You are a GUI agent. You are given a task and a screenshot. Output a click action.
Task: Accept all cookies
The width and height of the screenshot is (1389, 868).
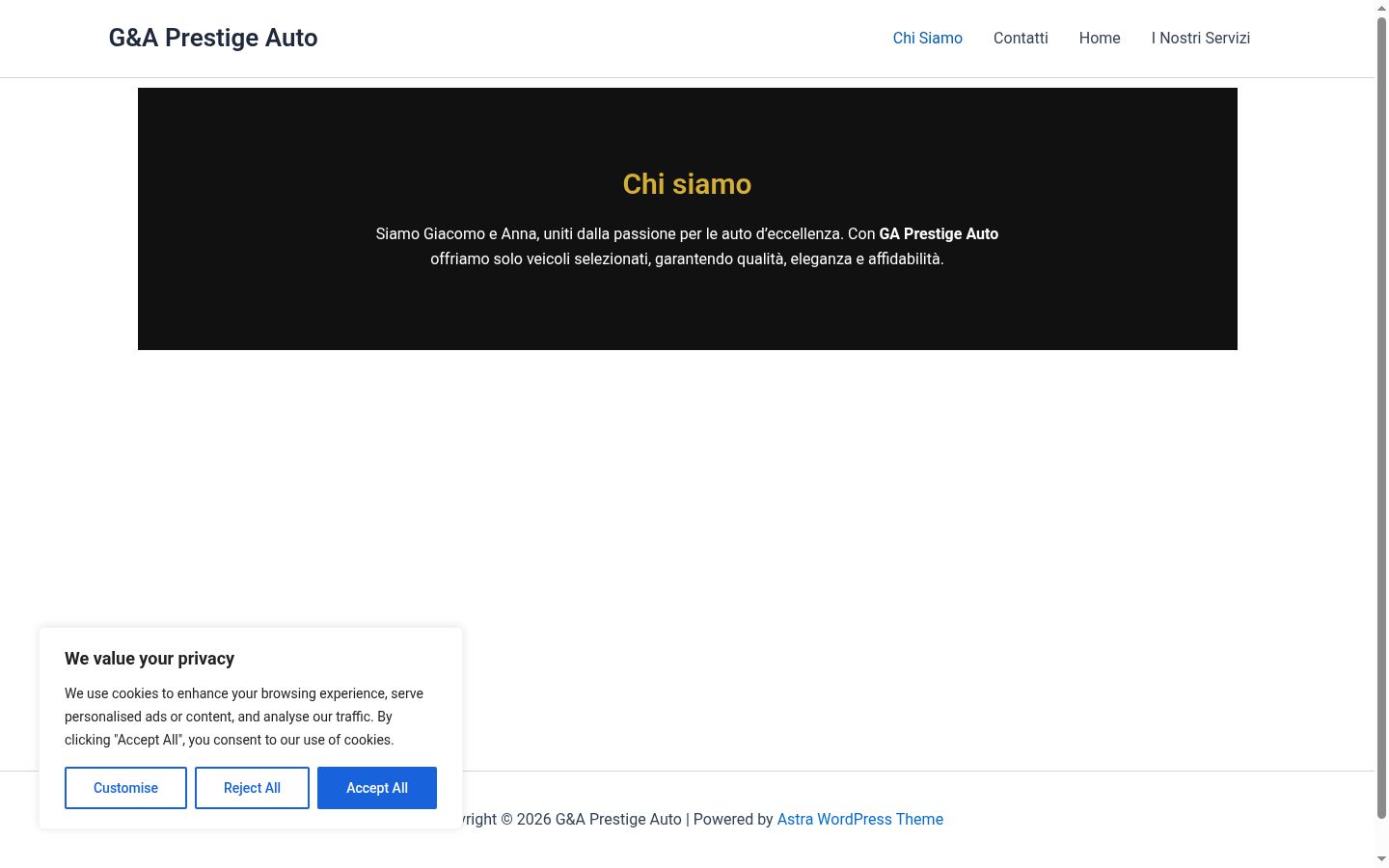click(377, 788)
